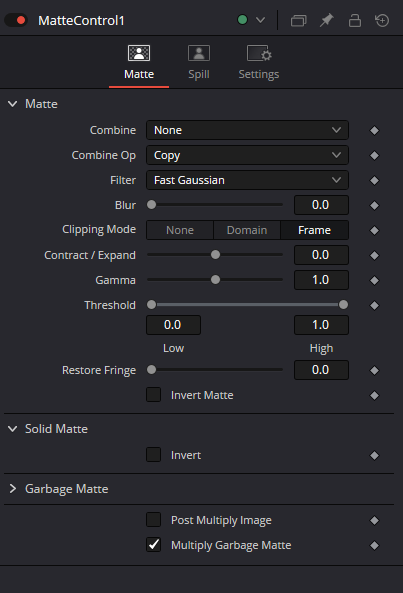
Task: Open the tile color dropdown arrow
Action: point(260,20)
